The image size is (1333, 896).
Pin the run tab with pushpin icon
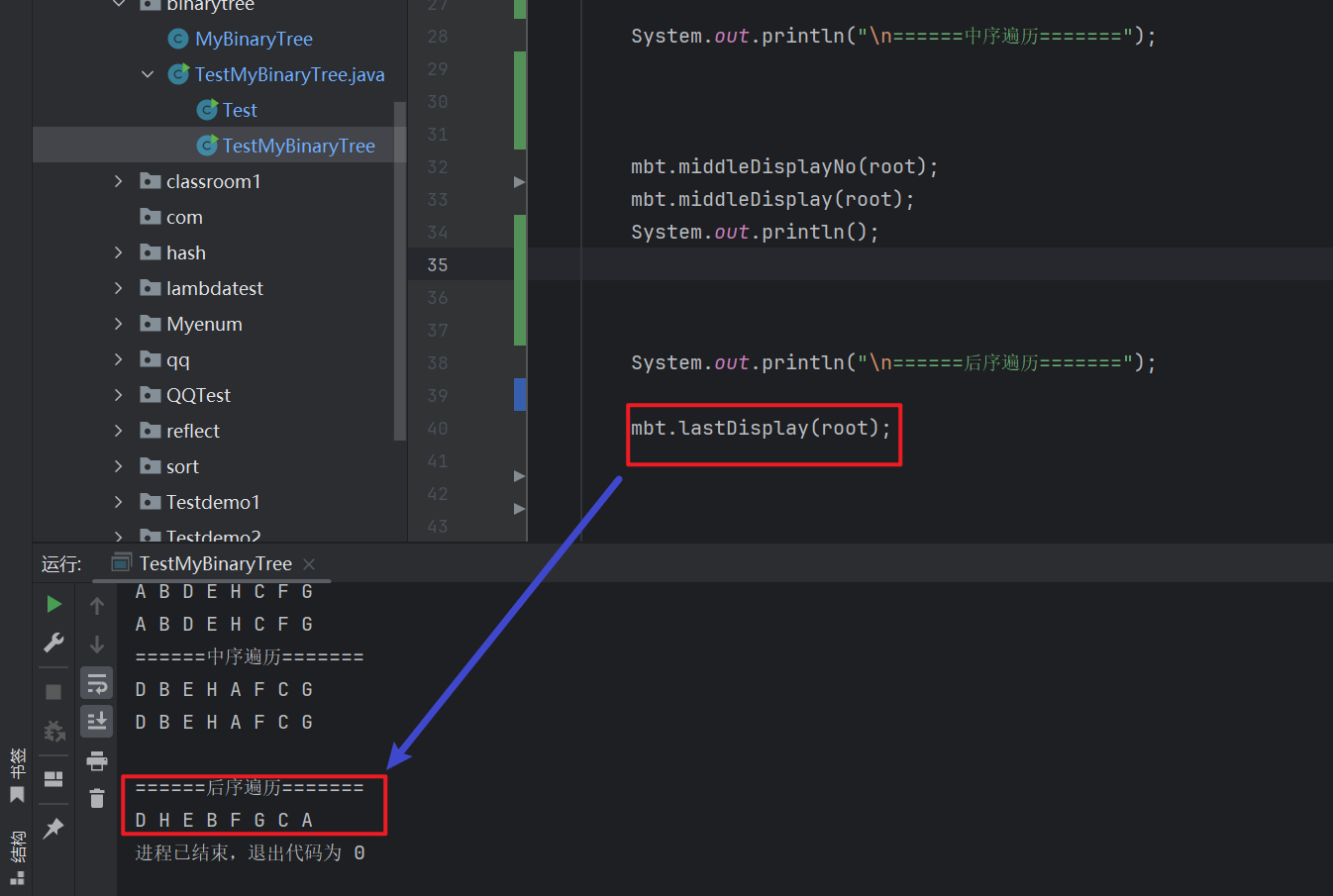(x=53, y=828)
